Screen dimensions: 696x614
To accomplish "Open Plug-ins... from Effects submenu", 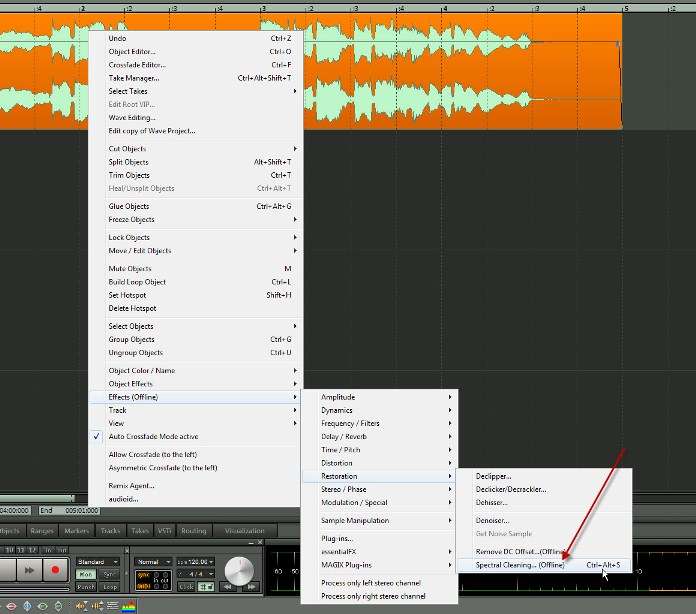I will point(380,539).
